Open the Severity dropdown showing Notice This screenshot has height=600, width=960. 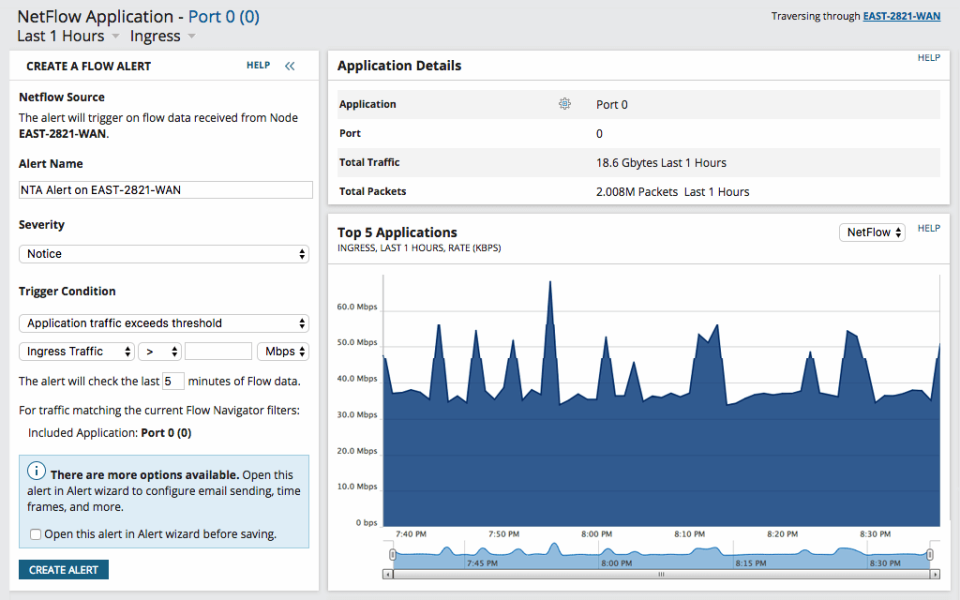click(163, 253)
